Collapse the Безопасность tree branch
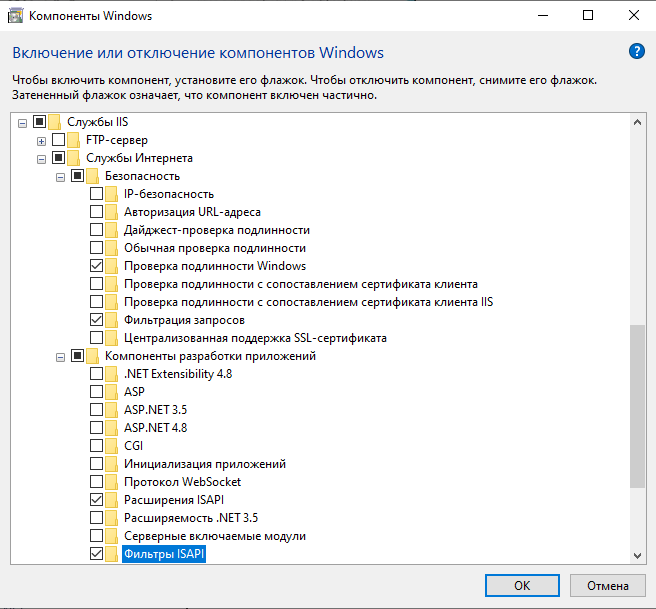Image resolution: width=656 pixels, height=609 pixels. point(60,176)
